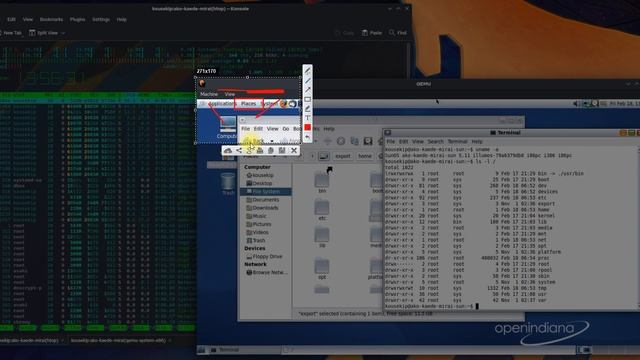Click export path button in location bar
640x360 pixels.
(x=343, y=156)
